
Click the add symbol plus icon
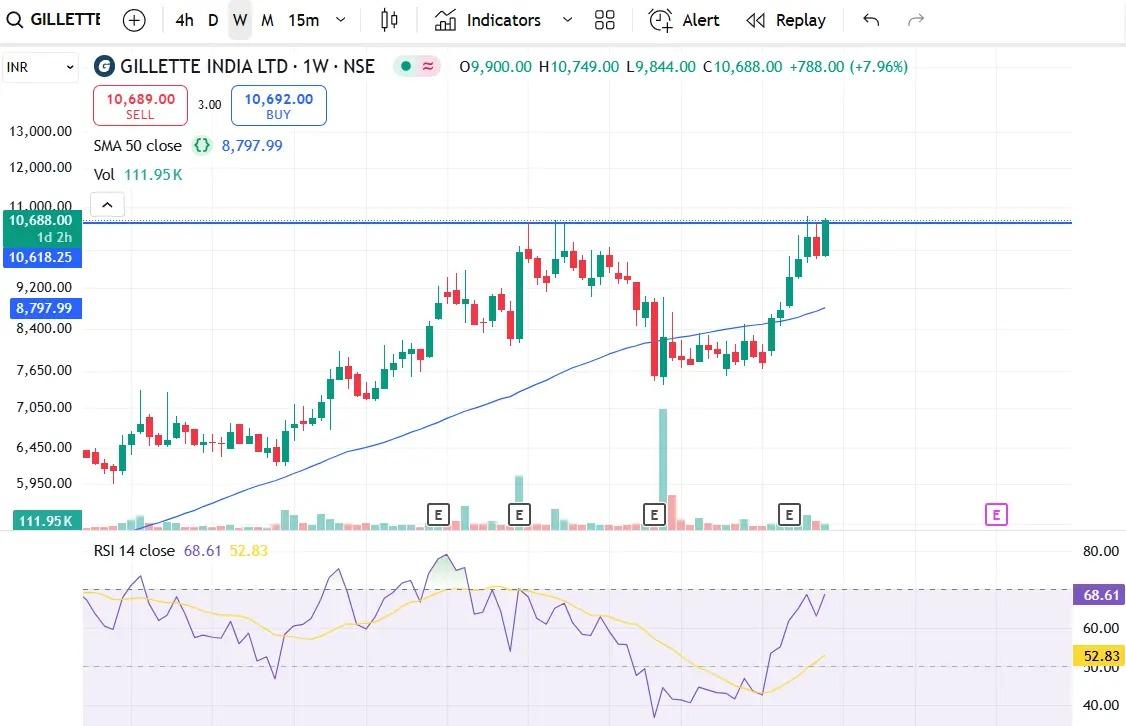tap(134, 20)
